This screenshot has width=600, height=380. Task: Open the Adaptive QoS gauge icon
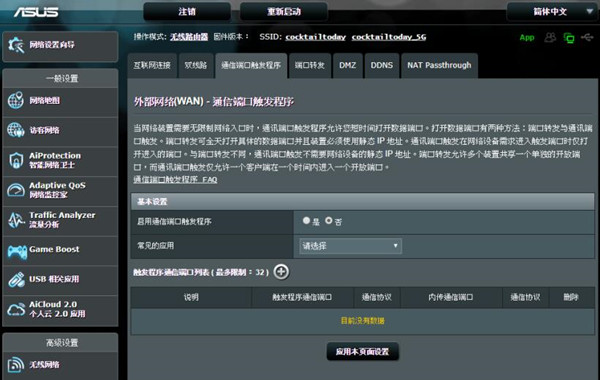tap(16, 190)
